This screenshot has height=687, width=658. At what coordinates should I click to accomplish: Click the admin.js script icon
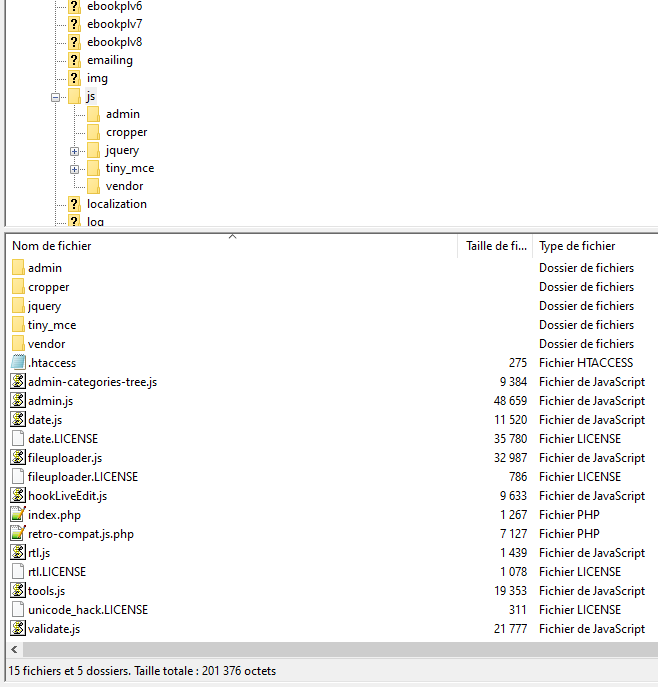[x=18, y=401]
